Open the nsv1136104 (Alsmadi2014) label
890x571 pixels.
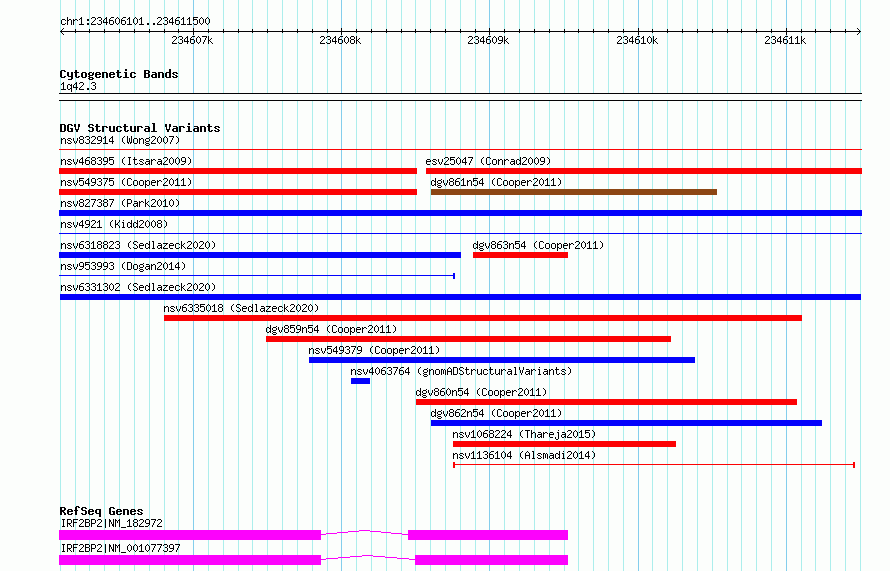[x=524, y=455]
